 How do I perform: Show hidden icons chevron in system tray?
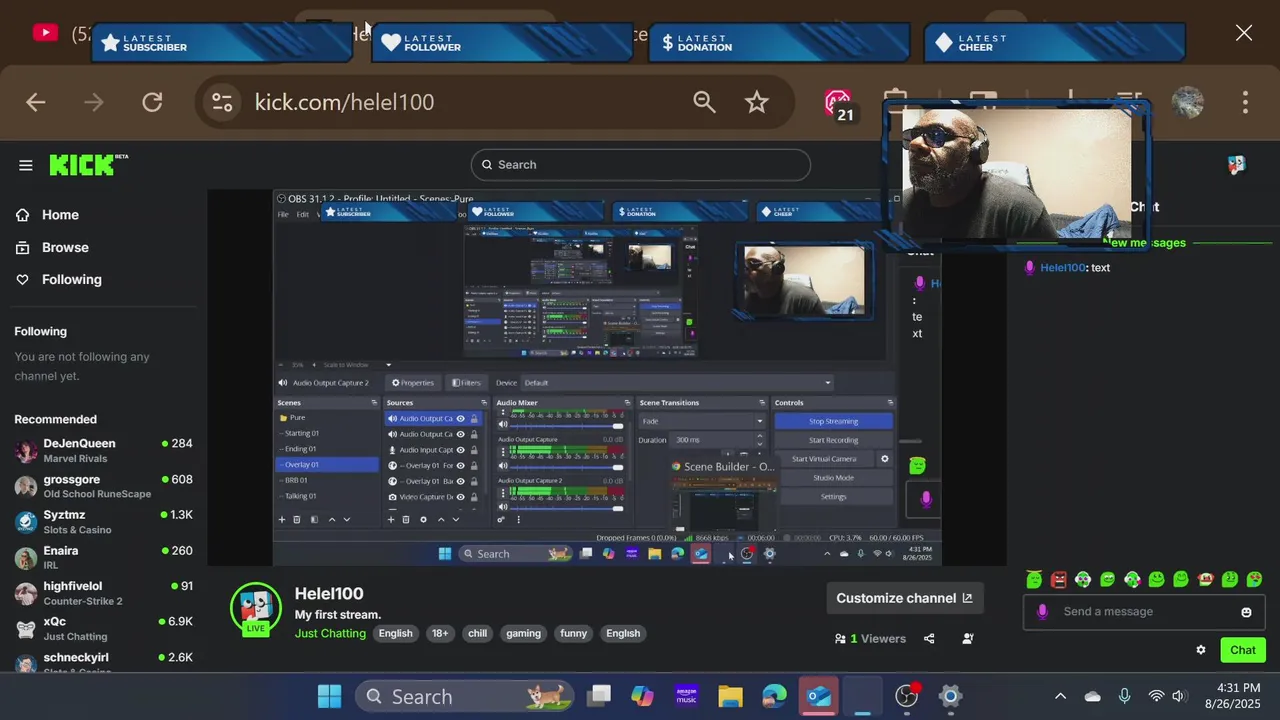coord(1060,696)
